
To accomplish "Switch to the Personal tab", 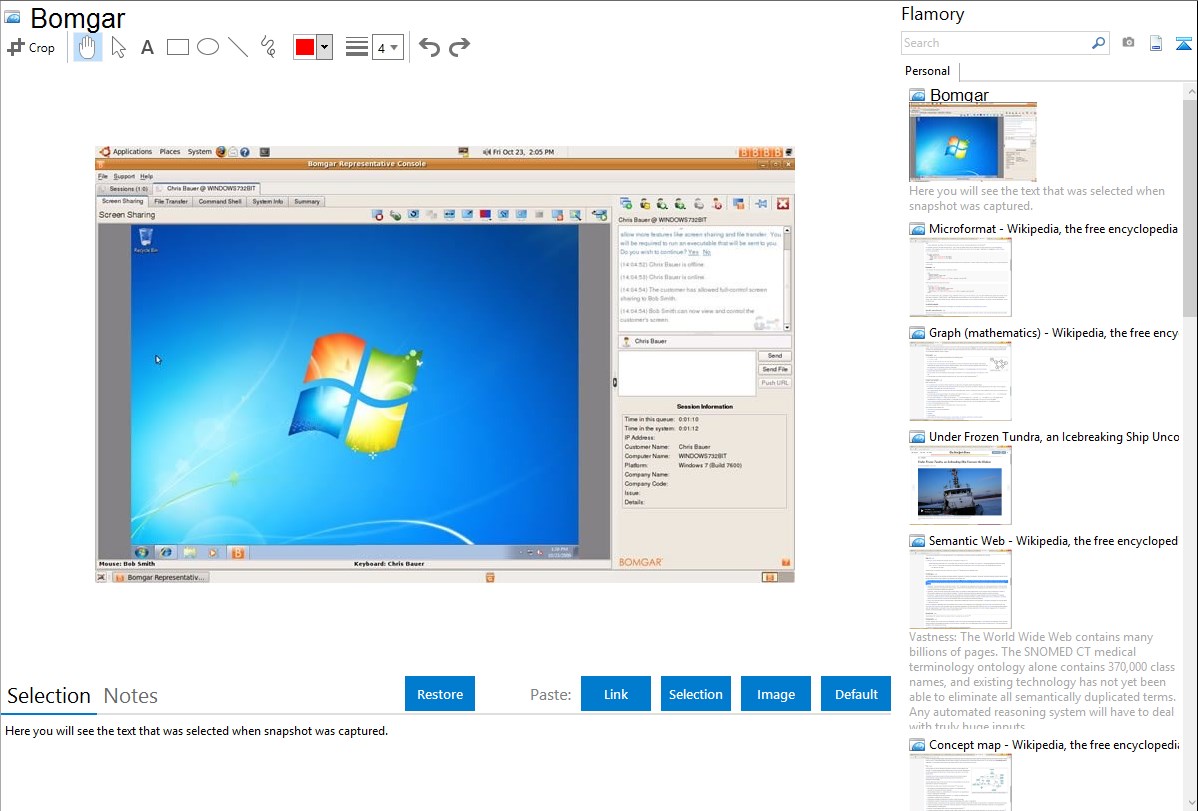I will pyautogui.click(x=928, y=71).
